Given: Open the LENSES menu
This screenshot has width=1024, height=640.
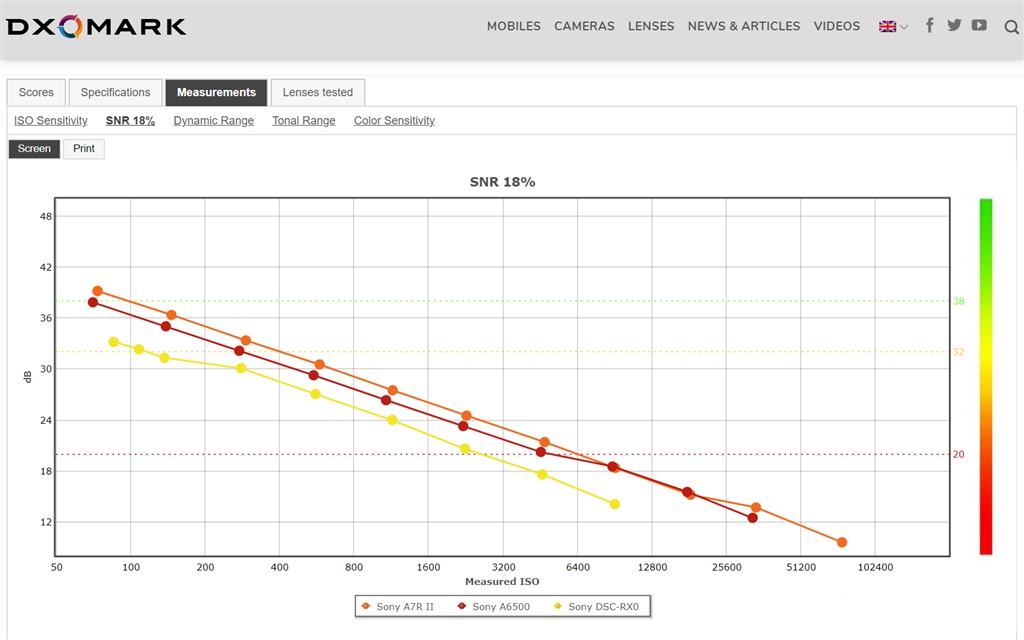Looking at the screenshot, I should click(x=650, y=26).
